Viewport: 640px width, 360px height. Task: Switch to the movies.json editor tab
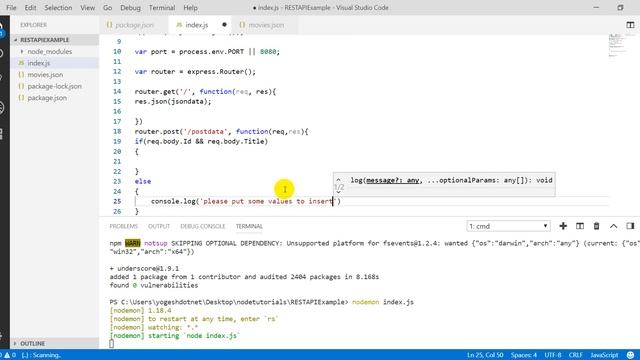266,25
